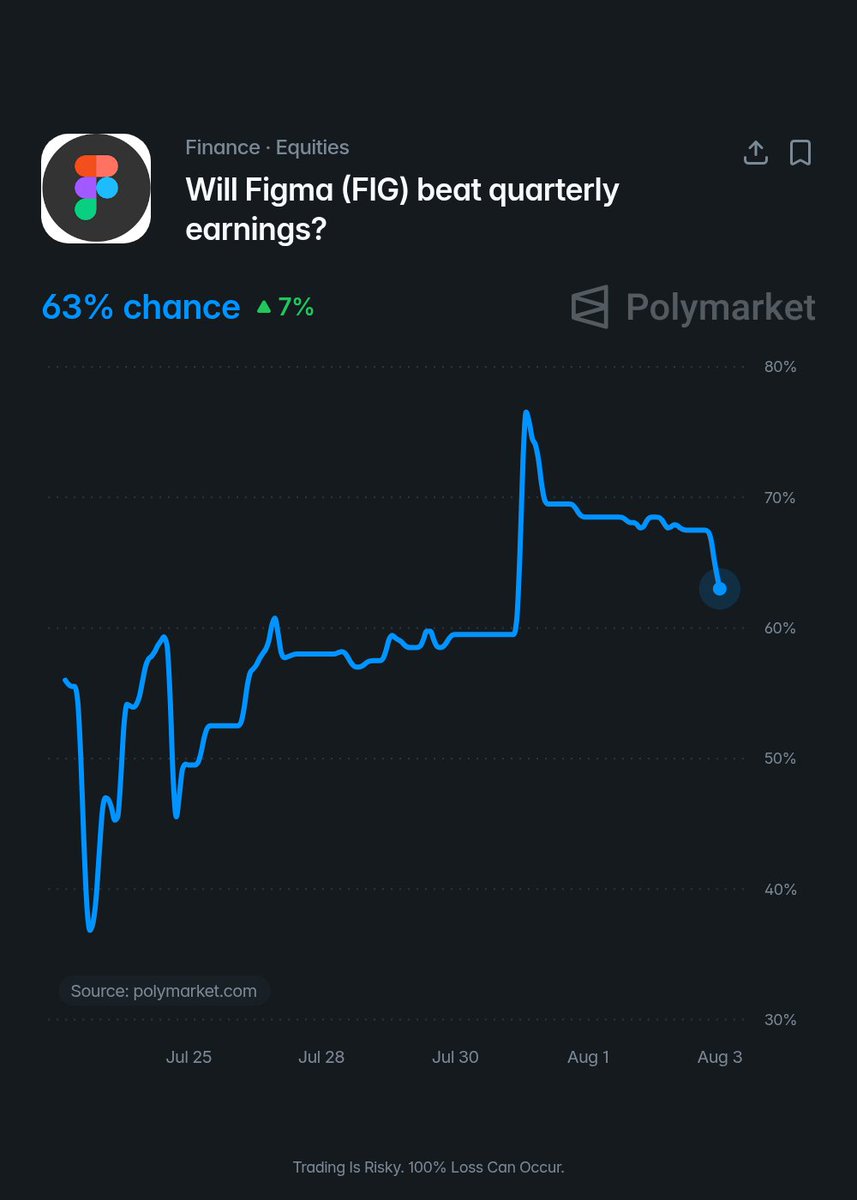Image resolution: width=857 pixels, height=1200 pixels.
Task: Open the Equities category link
Action: pyautogui.click(x=312, y=147)
